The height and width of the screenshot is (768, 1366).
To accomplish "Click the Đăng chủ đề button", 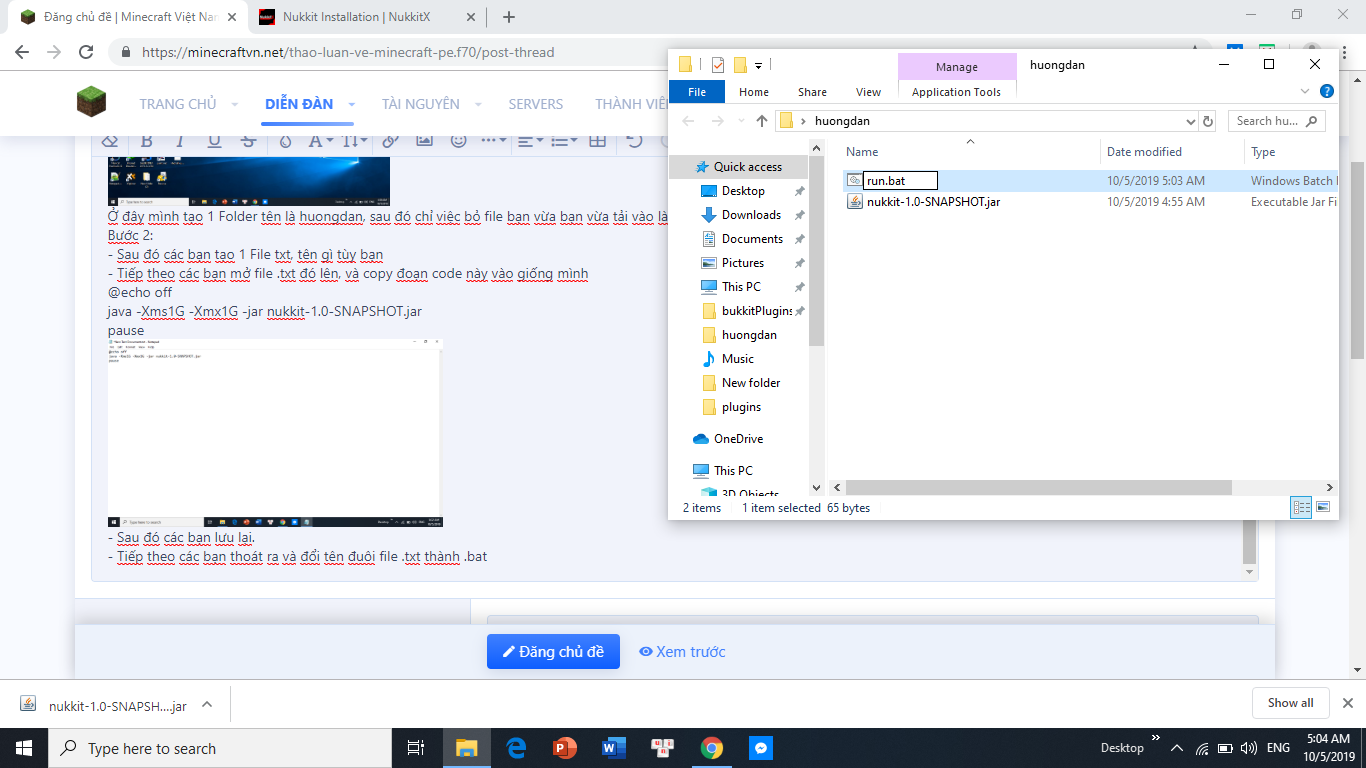I will (x=553, y=652).
